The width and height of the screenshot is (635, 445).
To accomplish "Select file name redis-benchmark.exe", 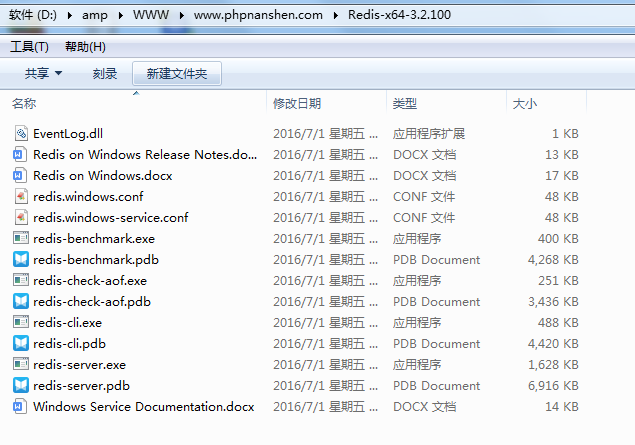I will tap(94, 238).
